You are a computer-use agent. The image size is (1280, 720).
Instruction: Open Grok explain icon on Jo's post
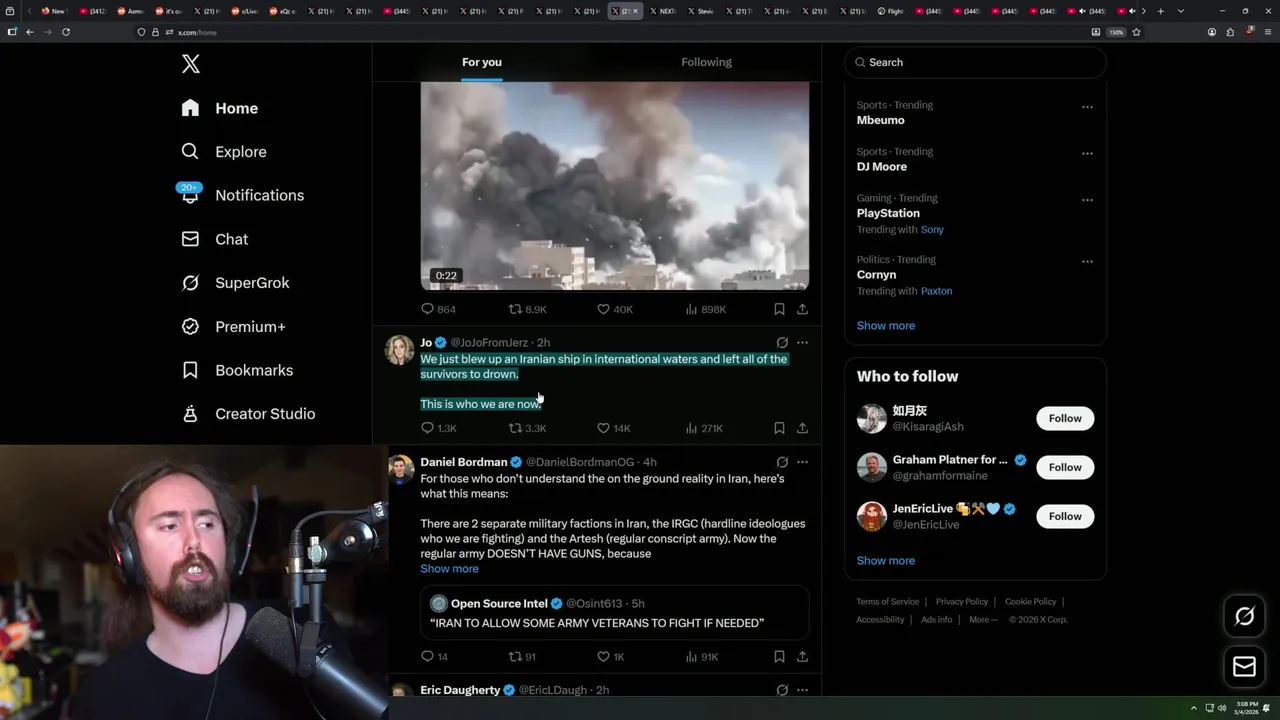[x=782, y=342]
